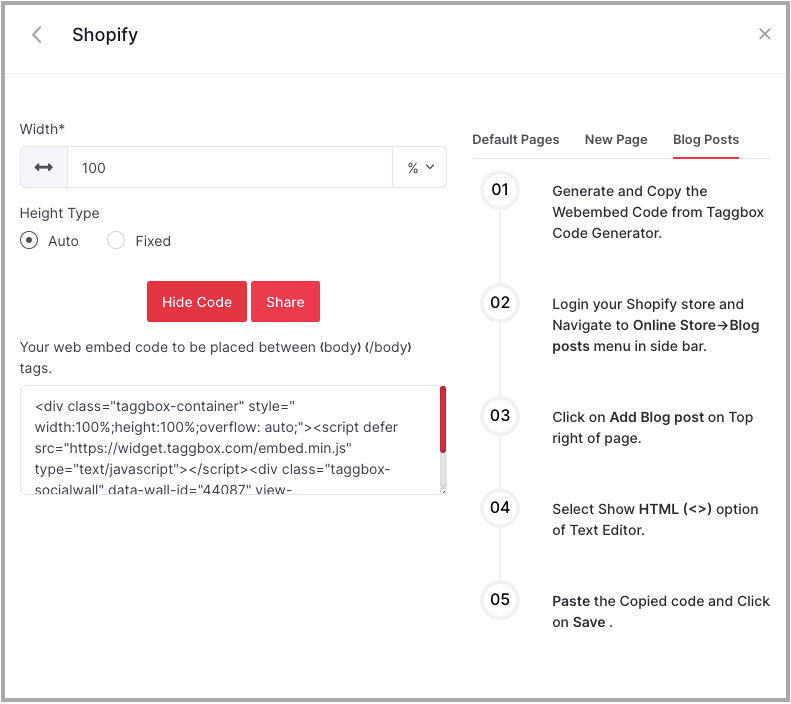Click the back arrow beside Shopify
Viewport: 791px width, 704px height.
[x=37, y=35]
